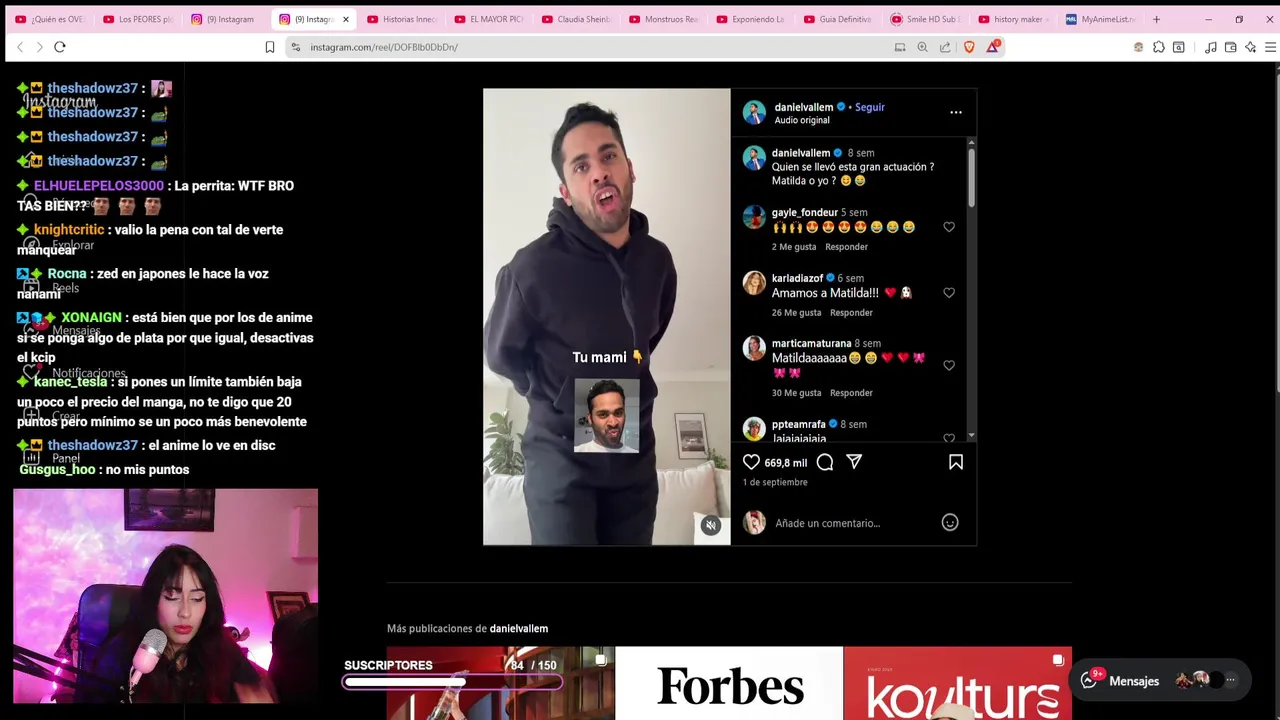Save the reel with the bookmark icon
The height and width of the screenshot is (720, 1280).
tap(956, 462)
